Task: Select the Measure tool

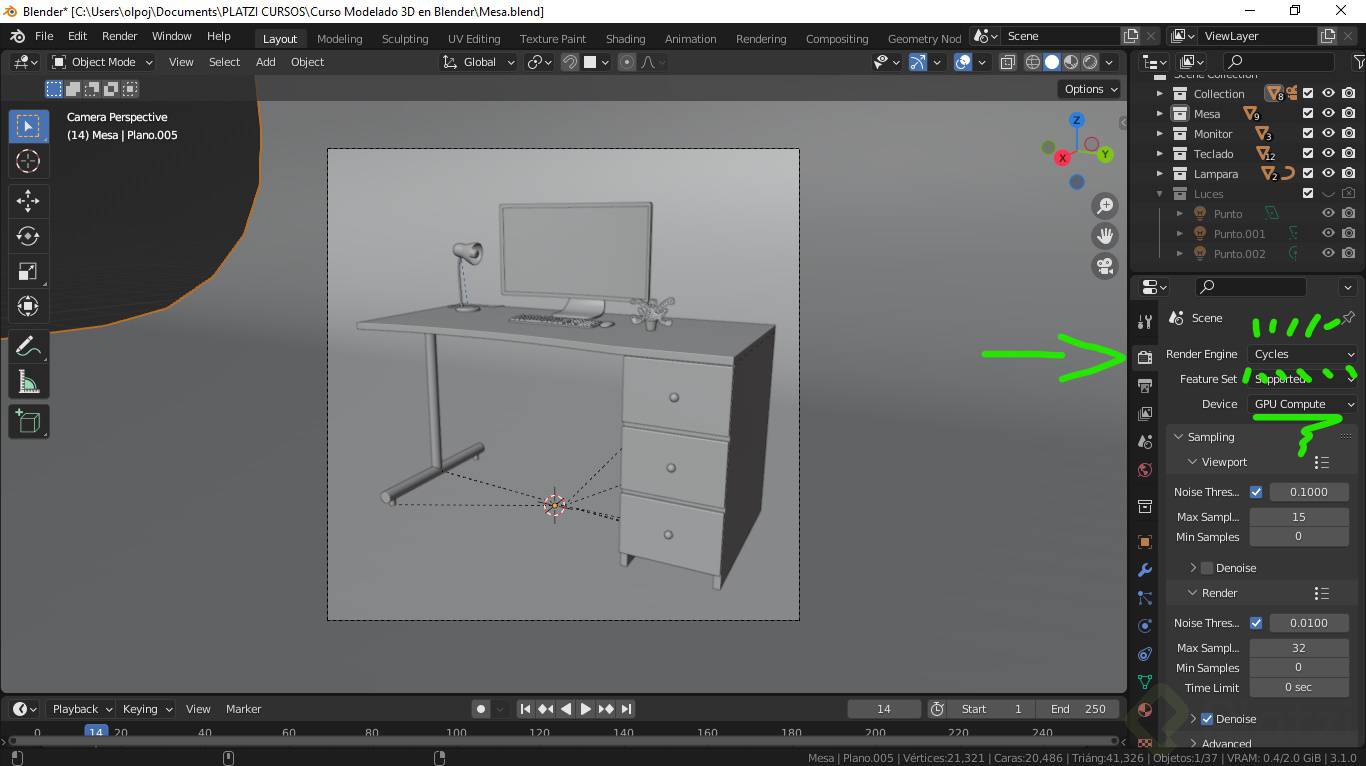Action: click(x=28, y=382)
